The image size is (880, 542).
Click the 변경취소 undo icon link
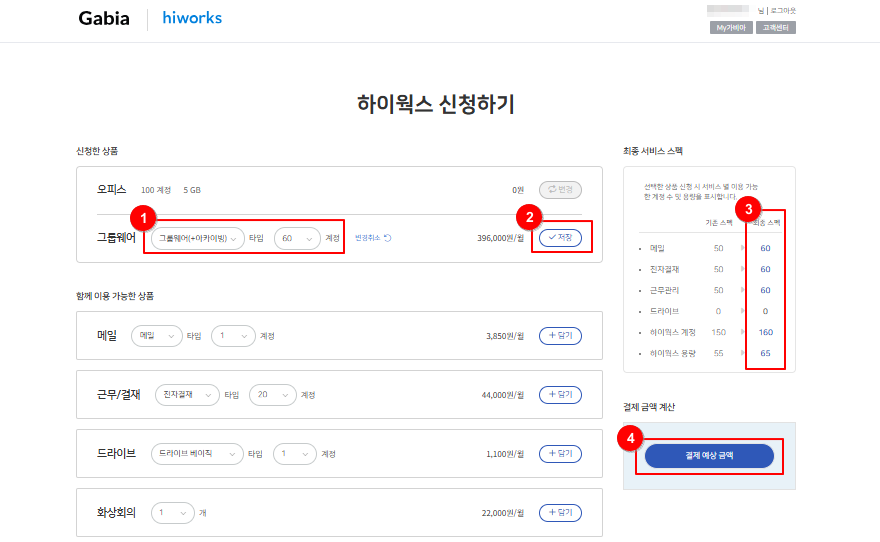tap(373, 238)
